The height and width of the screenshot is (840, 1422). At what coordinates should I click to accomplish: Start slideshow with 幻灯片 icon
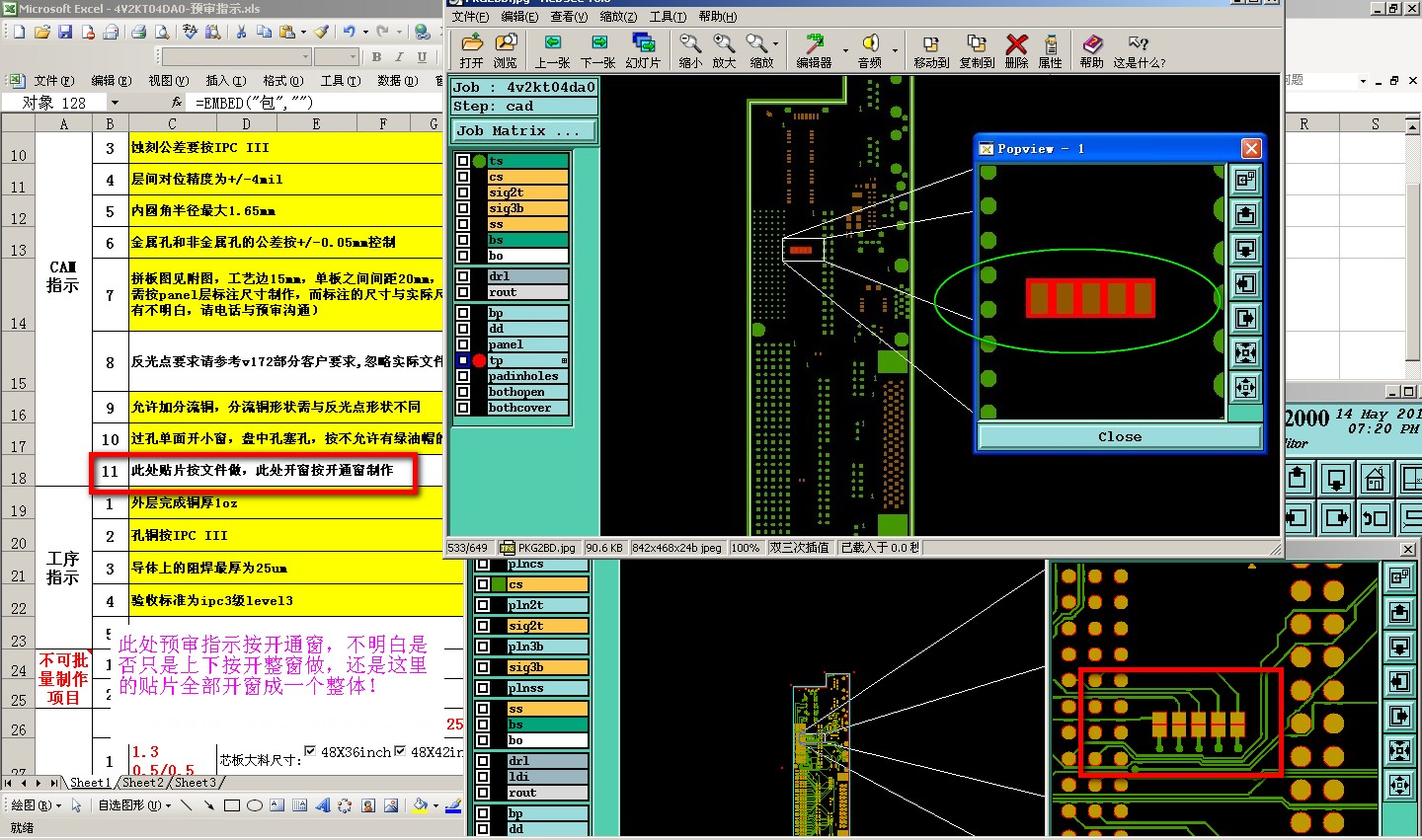click(643, 43)
